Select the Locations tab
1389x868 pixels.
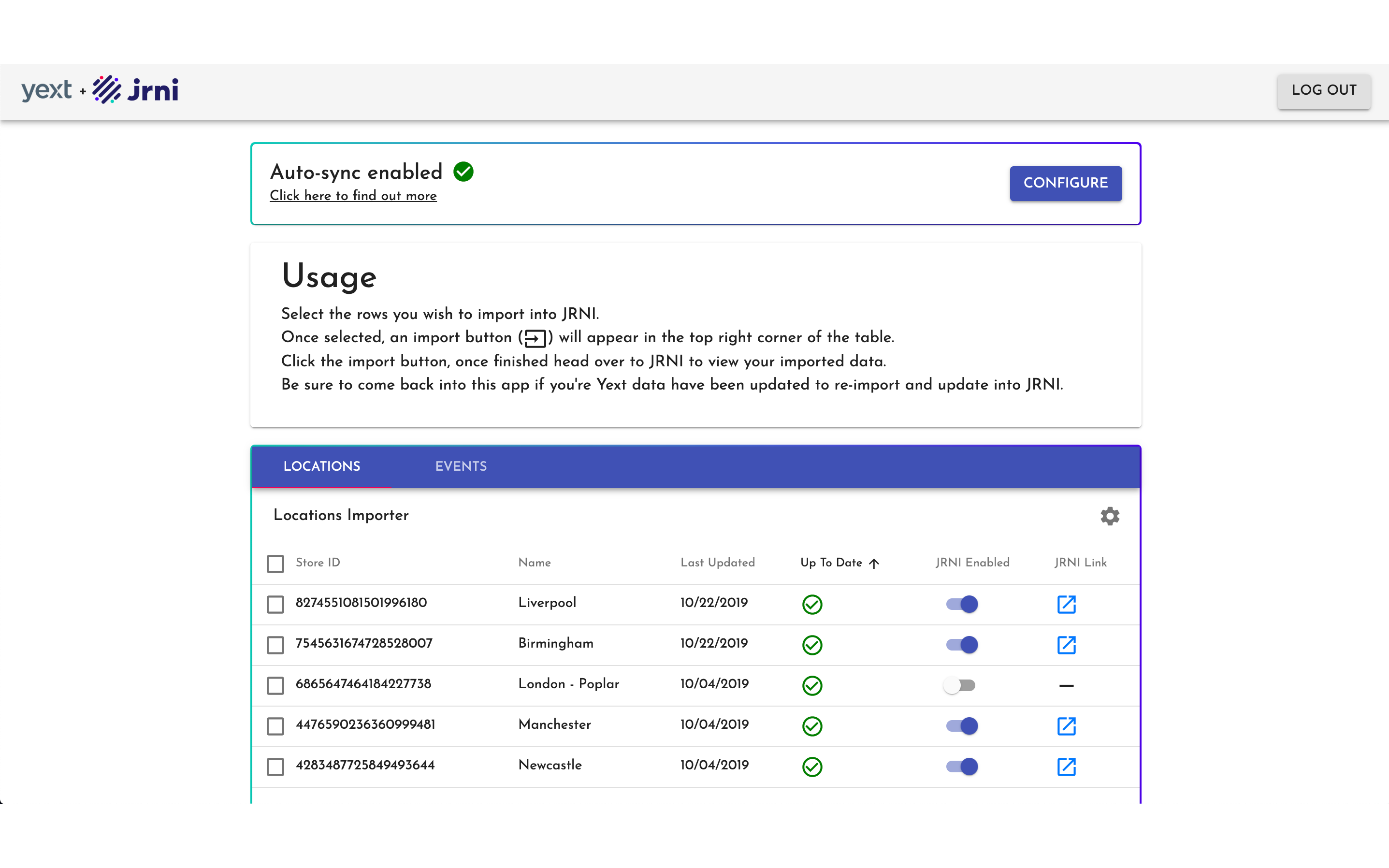coord(321,466)
